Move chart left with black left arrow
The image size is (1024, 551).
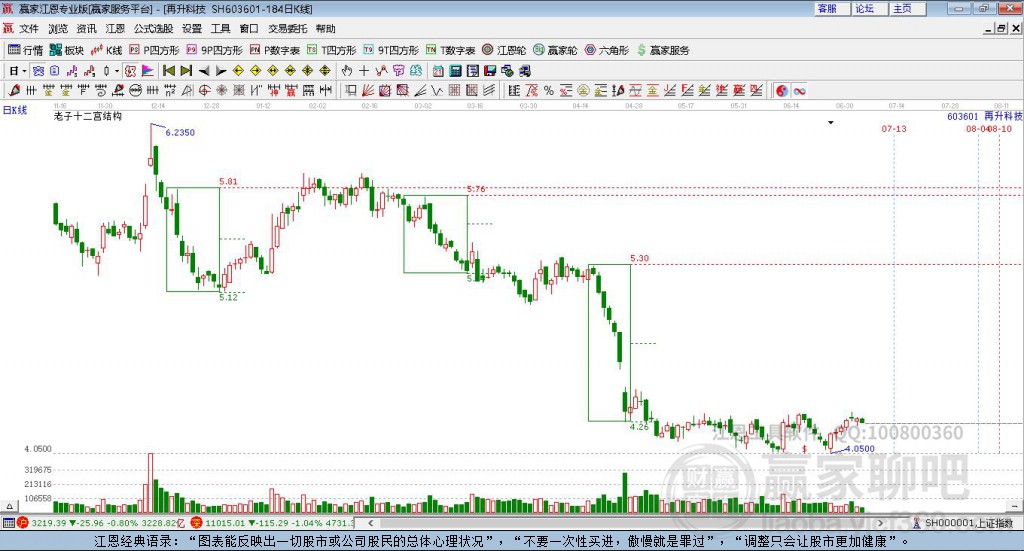coord(204,71)
